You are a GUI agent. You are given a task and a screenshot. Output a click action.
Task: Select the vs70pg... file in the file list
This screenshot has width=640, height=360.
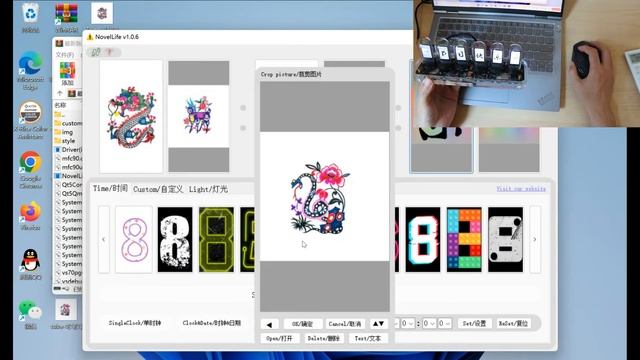click(68, 272)
